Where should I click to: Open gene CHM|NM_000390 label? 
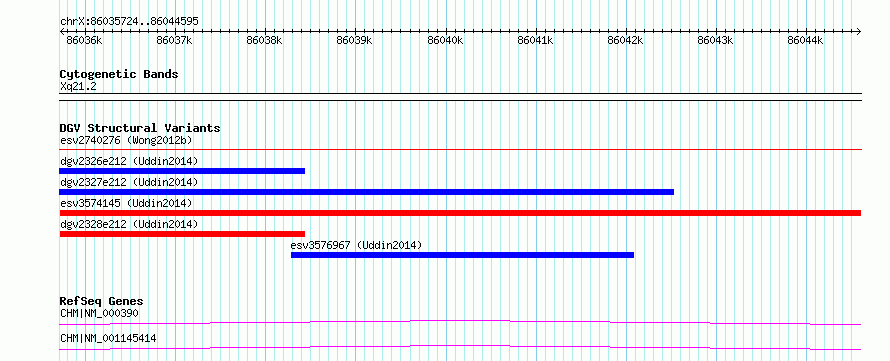point(99,313)
